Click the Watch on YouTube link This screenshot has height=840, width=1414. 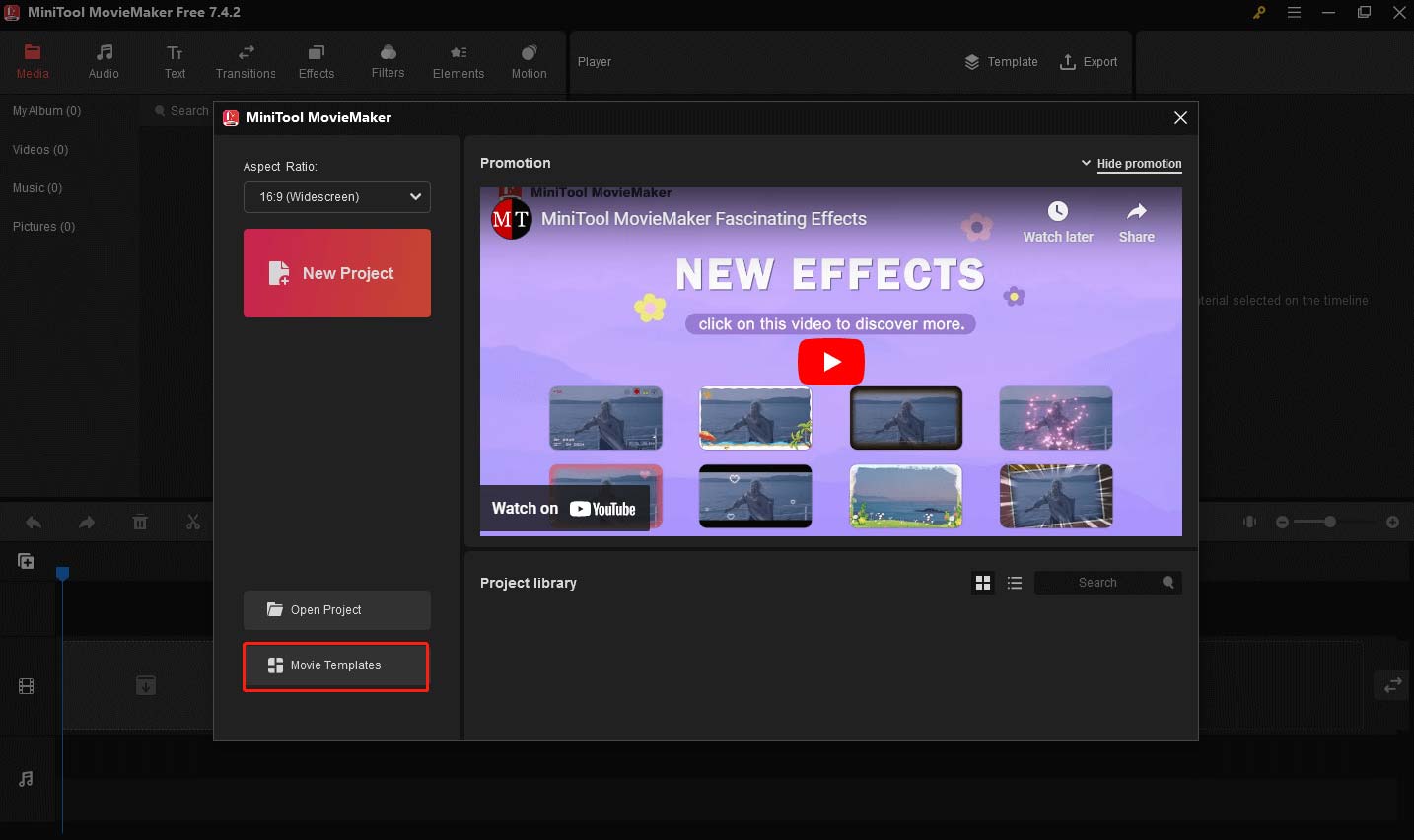[x=564, y=509]
